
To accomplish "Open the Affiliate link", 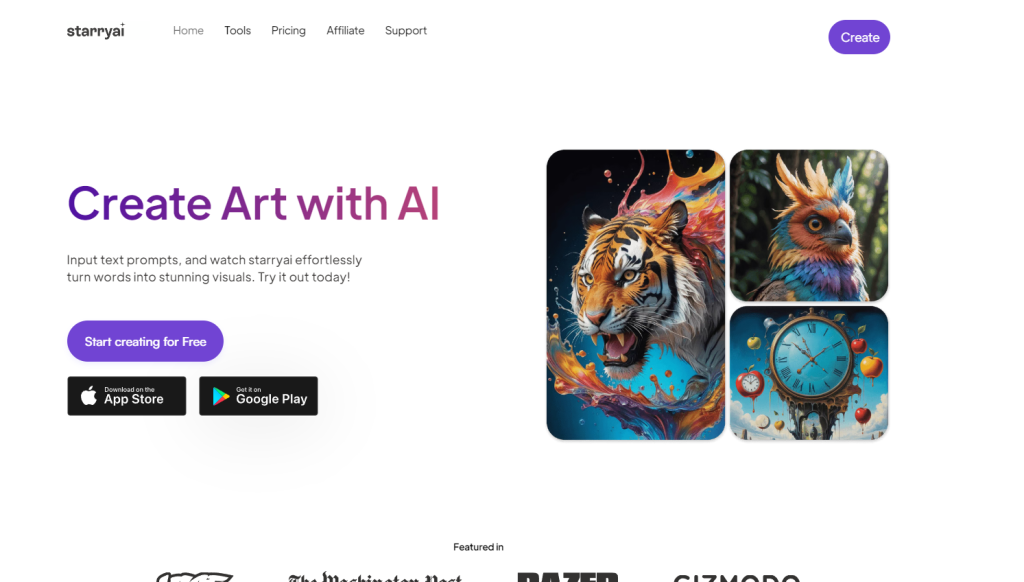I will click(x=345, y=31).
